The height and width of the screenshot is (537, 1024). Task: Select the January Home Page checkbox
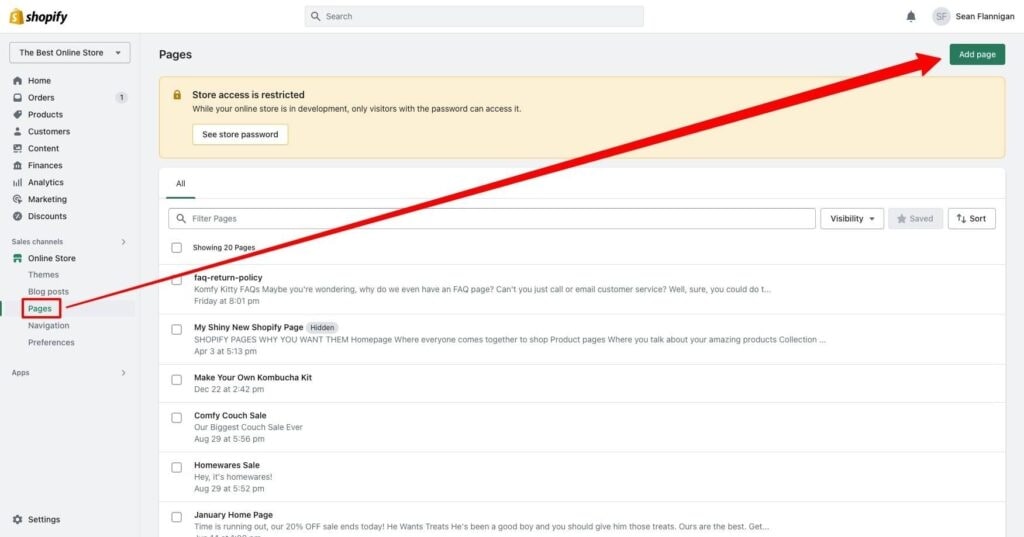pos(176,517)
